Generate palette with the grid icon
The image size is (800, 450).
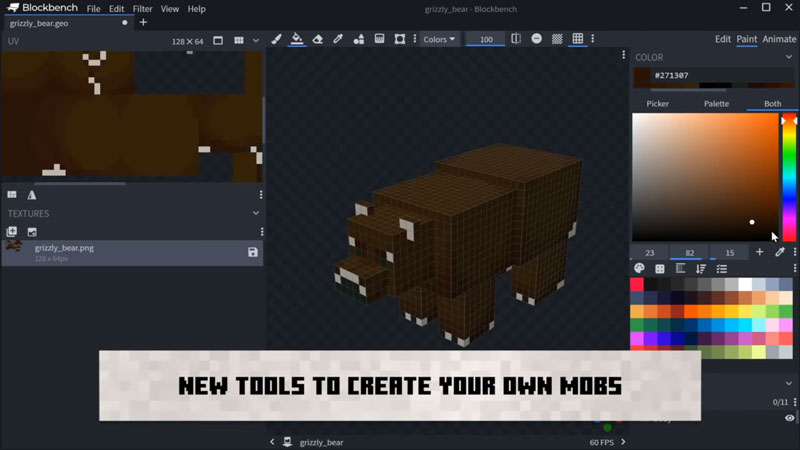click(x=660, y=268)
